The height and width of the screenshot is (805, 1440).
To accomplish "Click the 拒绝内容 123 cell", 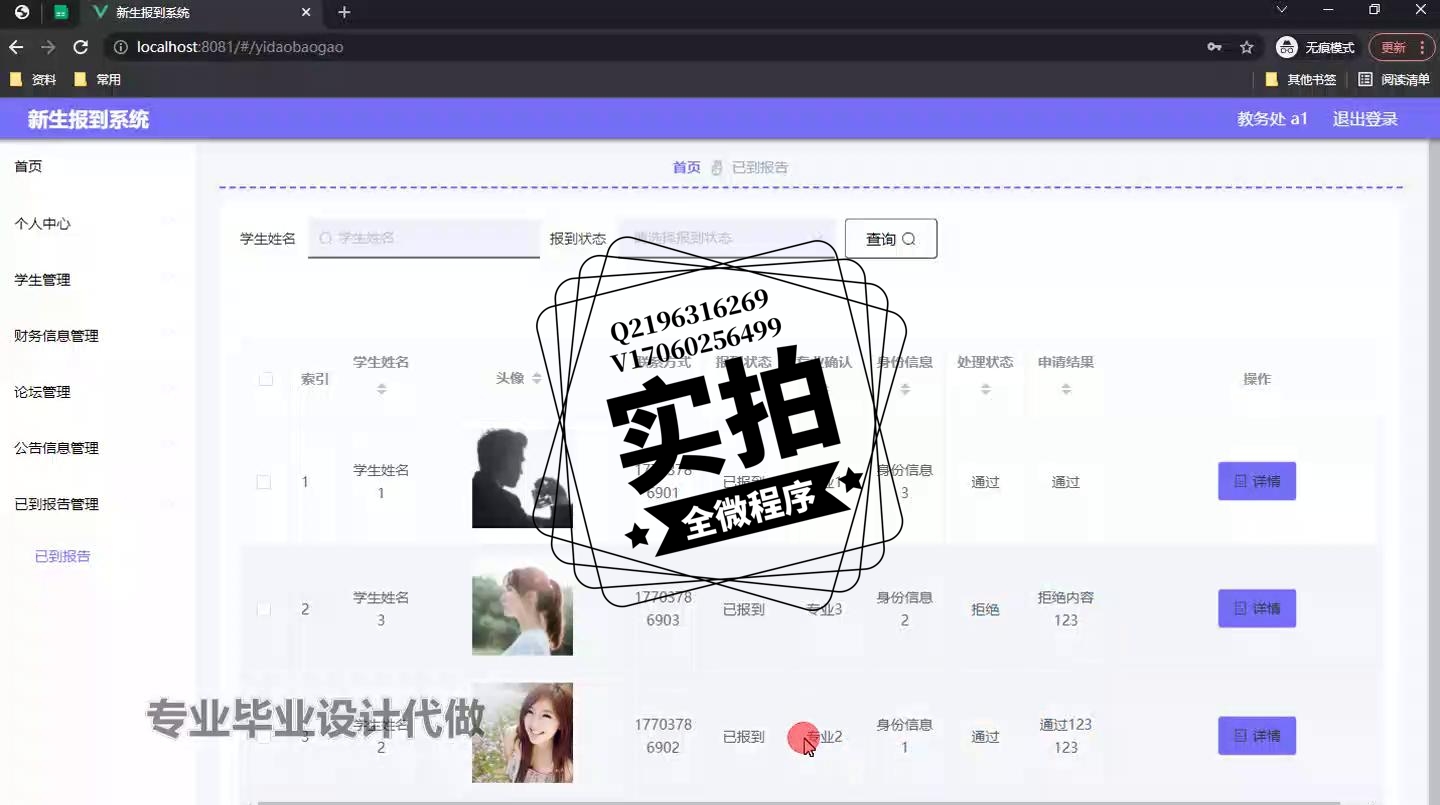I will [x=1066, y=609].
